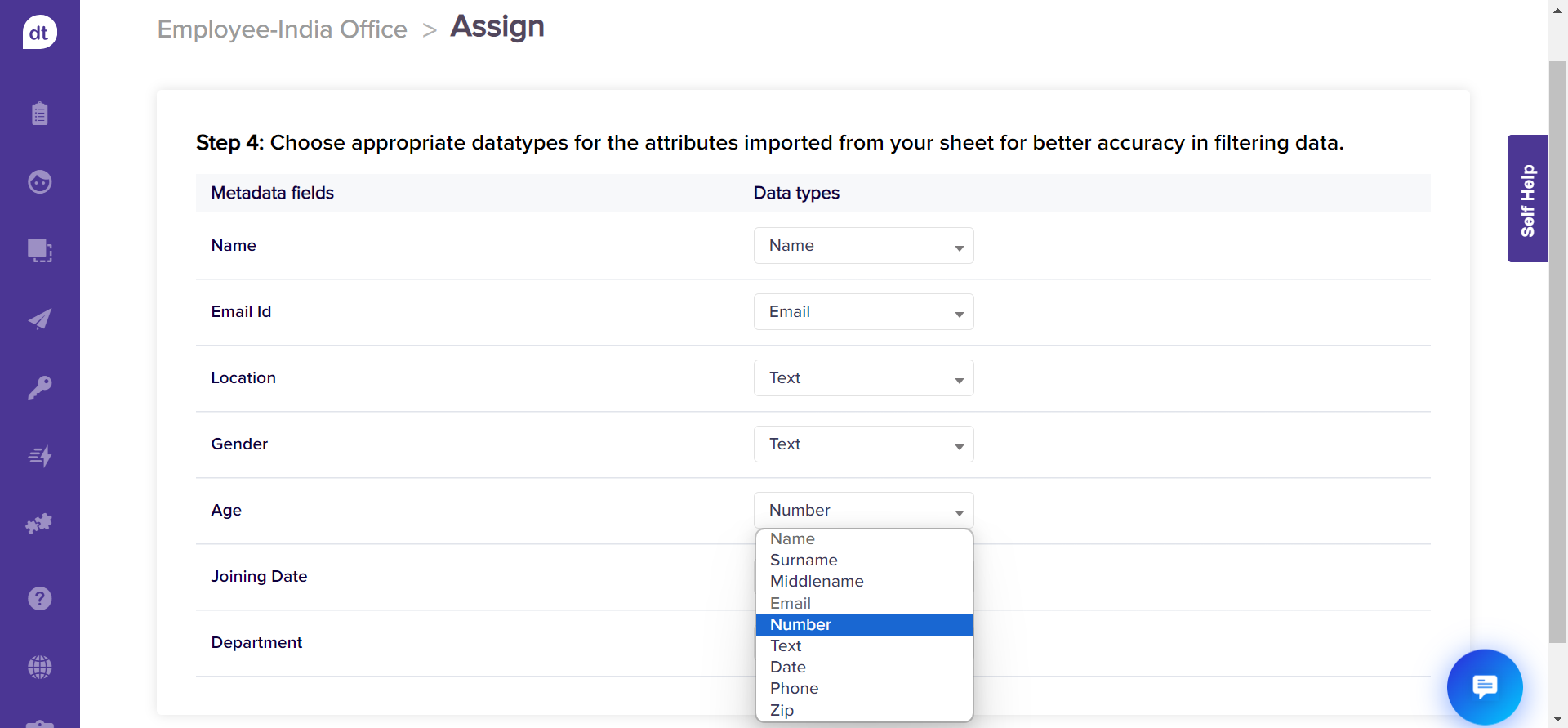Expand the Name data type dropdown
This screenshot has width=1568, height=728.
pos(863,246)
